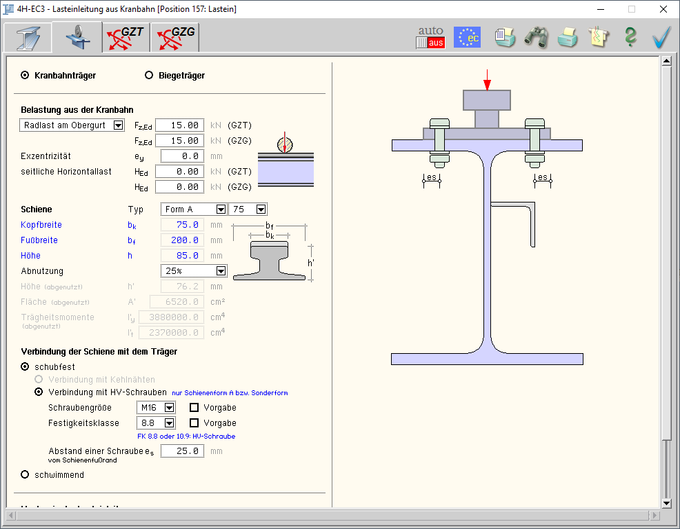The width and height of the screenshot is (680, 529).
Task: Open the GZG load tab
Action: [176, 37]
